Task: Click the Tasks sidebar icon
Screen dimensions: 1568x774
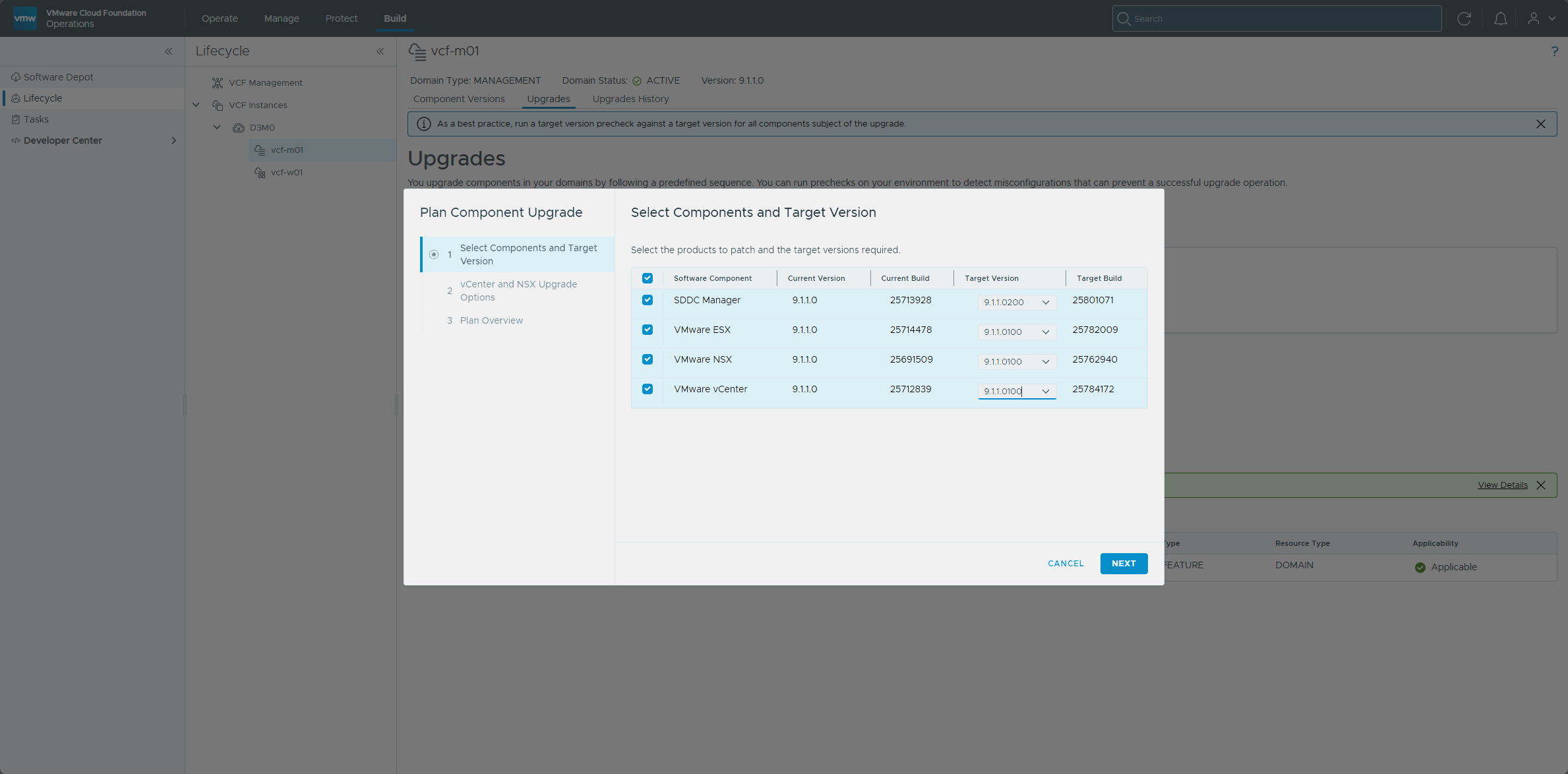Action: click(16, 119)
